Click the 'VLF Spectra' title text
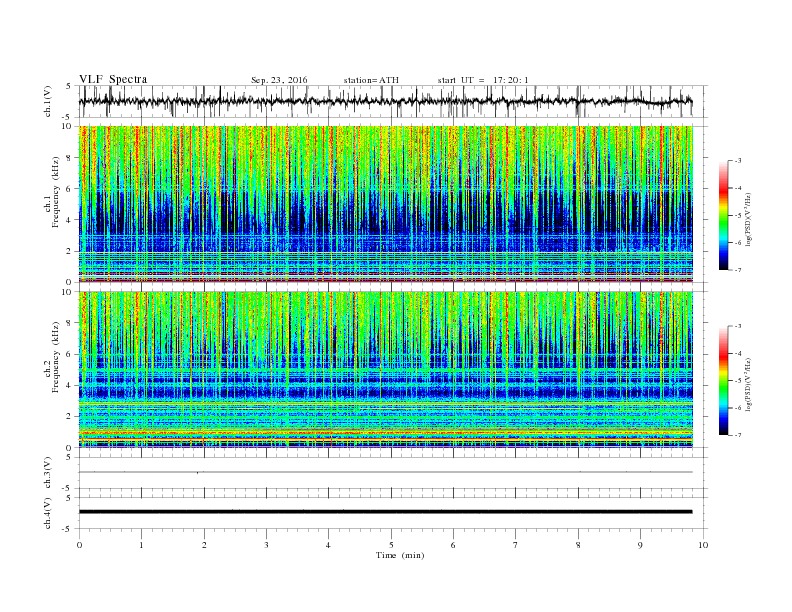 [x=113, y=79]
